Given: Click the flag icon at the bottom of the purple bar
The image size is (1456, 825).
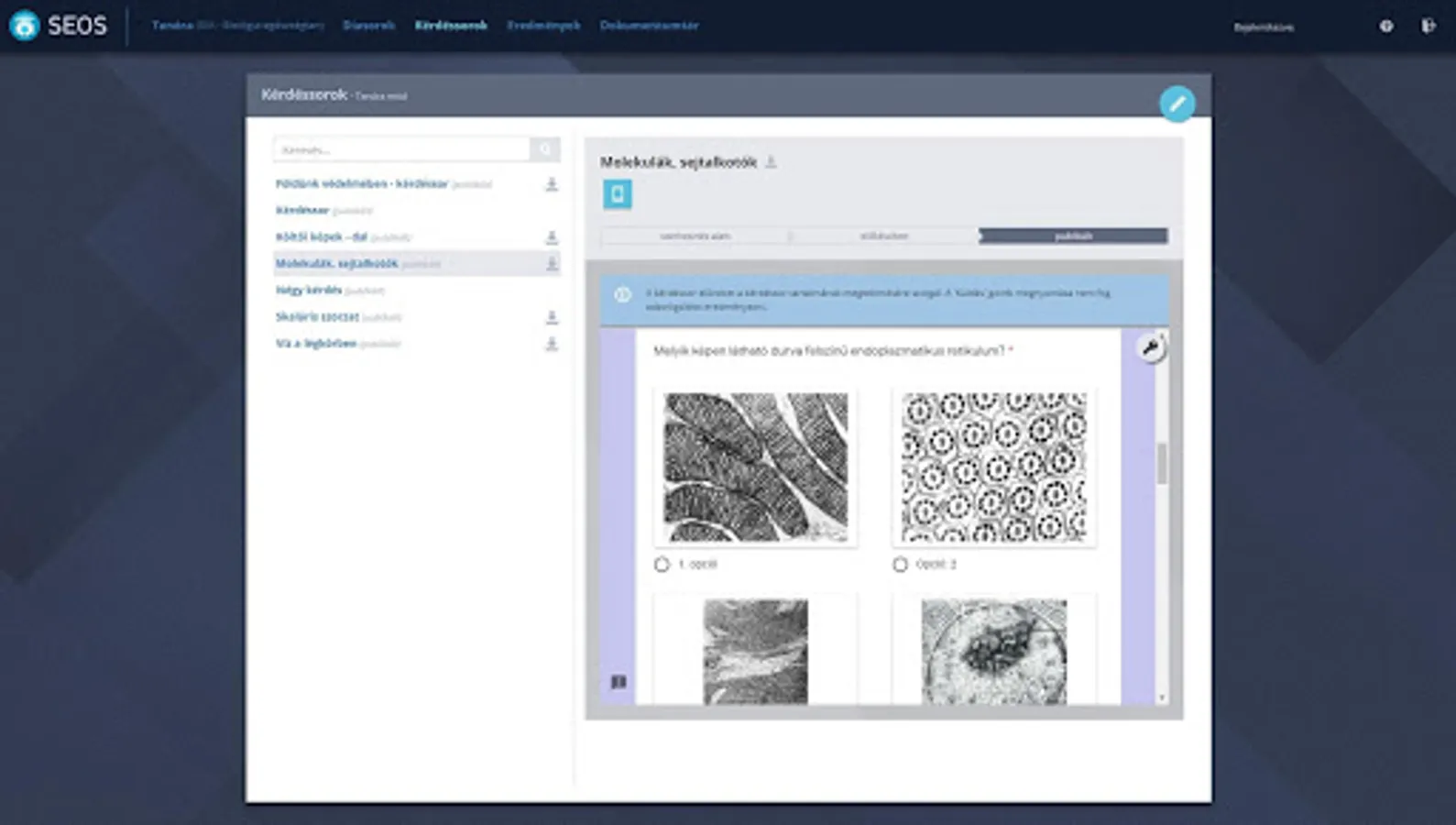Looking at the screenshot, I should coord(619,682).
